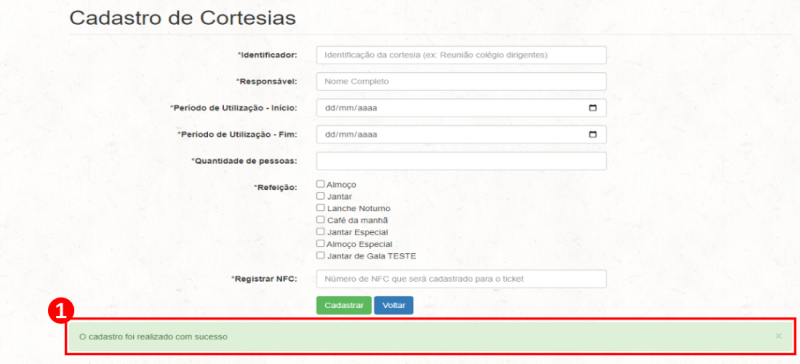Click the blue Voltar button
Image resolution: width=800 pixels, height=364 pixels.
393,305
